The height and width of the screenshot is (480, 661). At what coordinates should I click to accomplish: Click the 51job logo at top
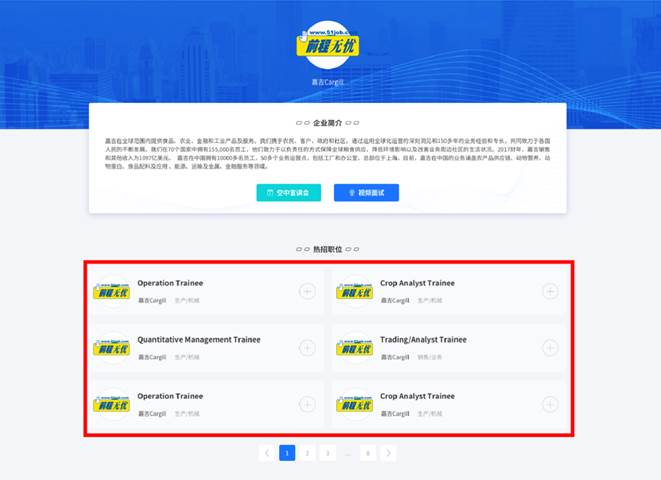coord(328,45)
